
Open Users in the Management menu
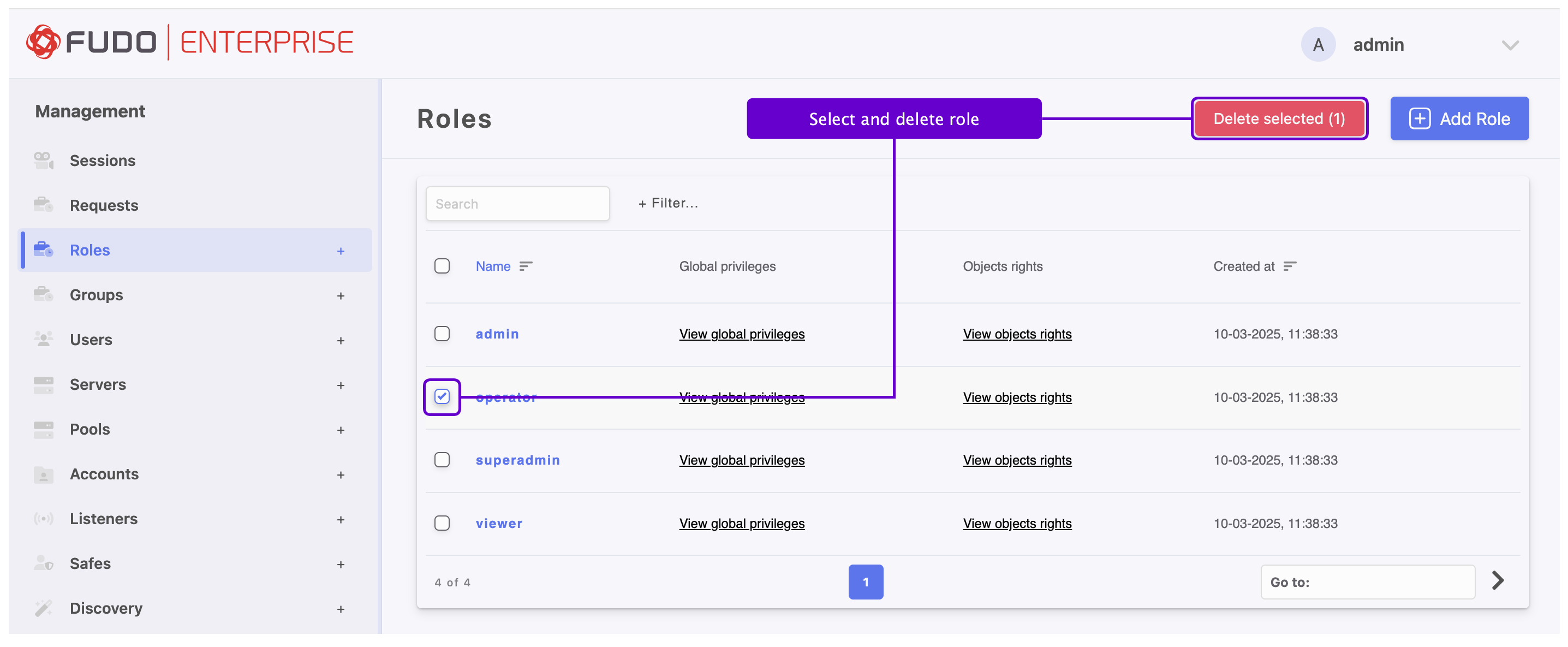pos(91,340)
